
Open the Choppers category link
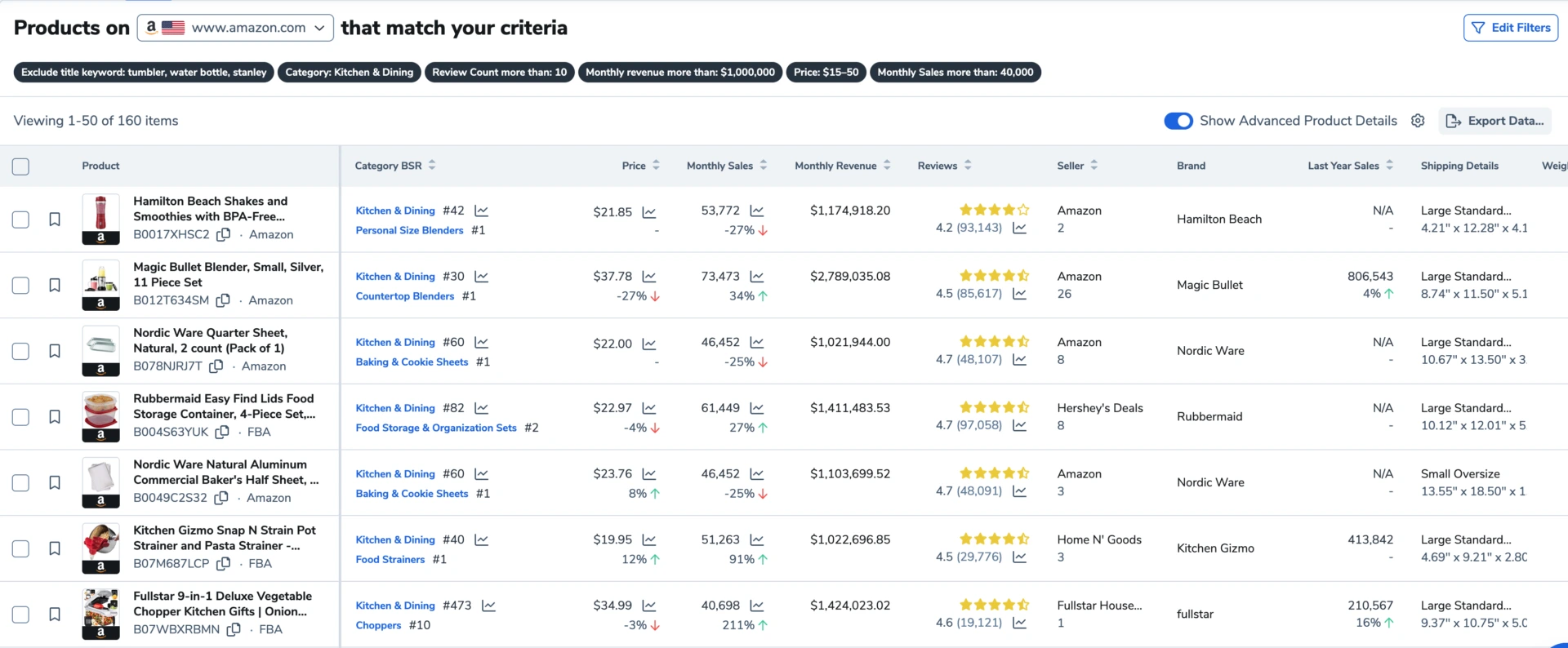(x=378, y=625)
